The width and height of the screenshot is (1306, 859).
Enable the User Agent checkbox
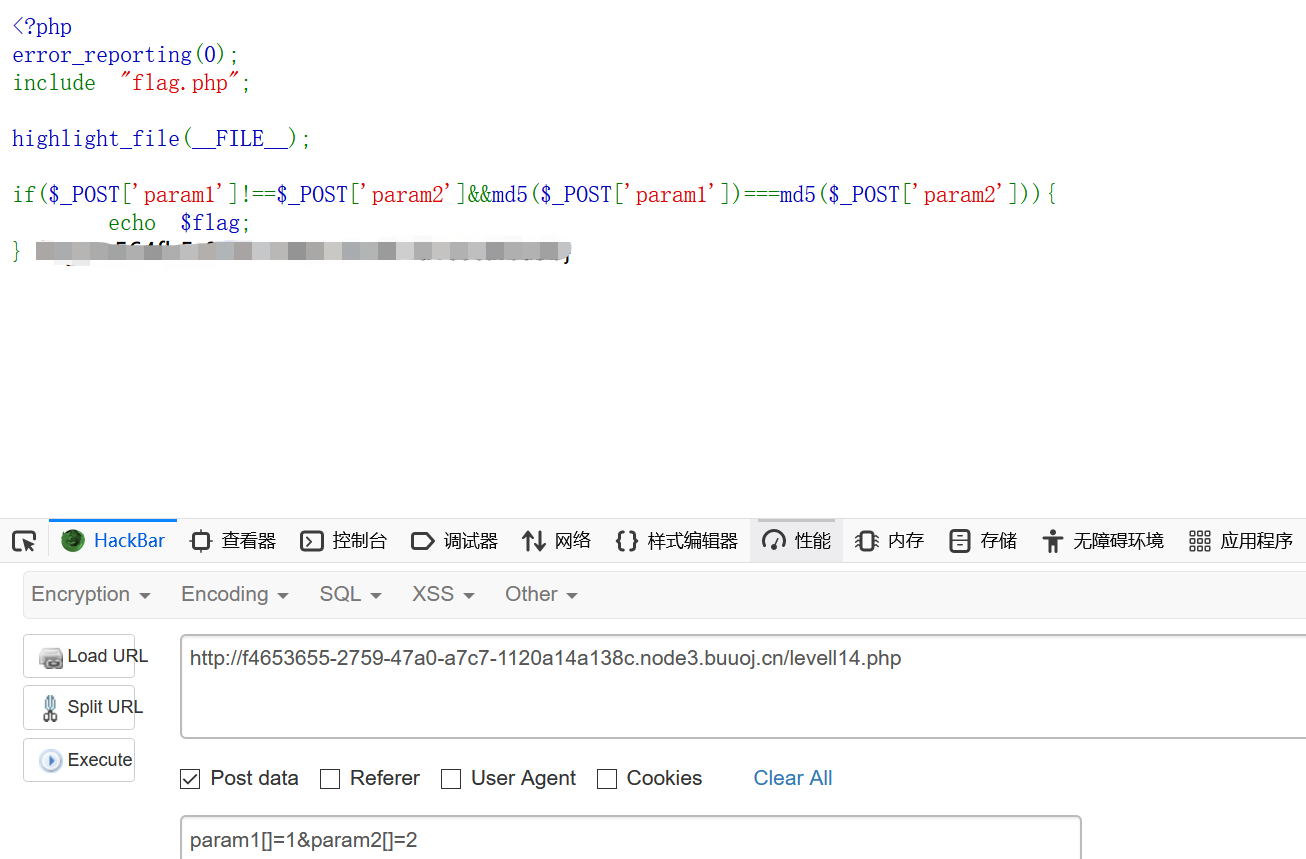451,778
